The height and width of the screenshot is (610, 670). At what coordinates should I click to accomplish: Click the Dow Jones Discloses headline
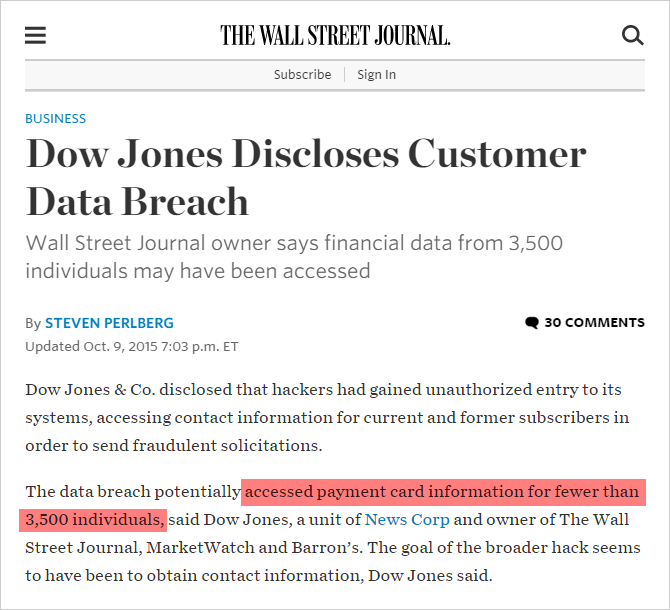click(x=306, y=177)
